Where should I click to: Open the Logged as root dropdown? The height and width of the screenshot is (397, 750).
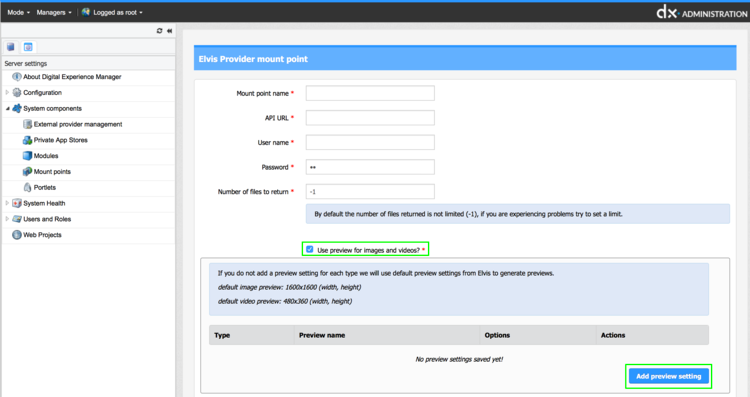118,12
